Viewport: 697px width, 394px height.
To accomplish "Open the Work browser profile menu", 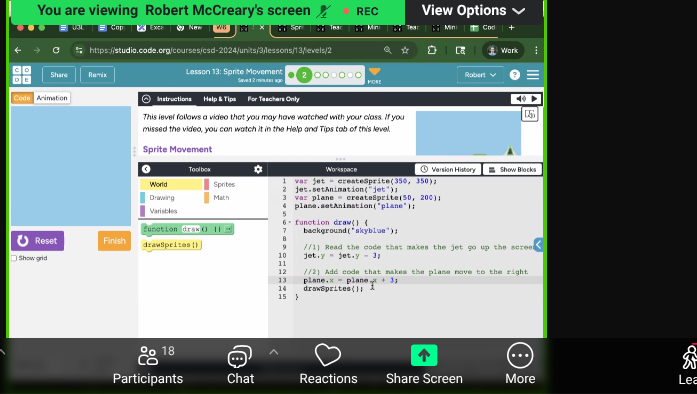I will (x=503, y=50).
